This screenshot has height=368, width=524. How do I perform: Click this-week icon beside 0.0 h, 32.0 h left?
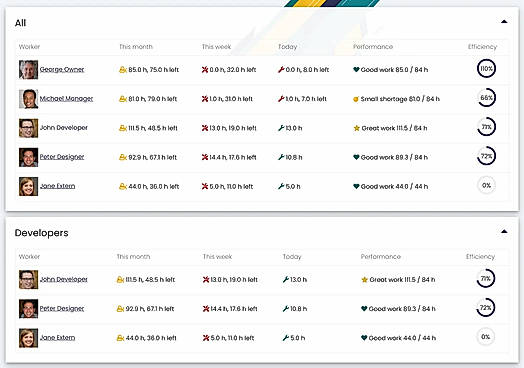(x=205, y=70)
